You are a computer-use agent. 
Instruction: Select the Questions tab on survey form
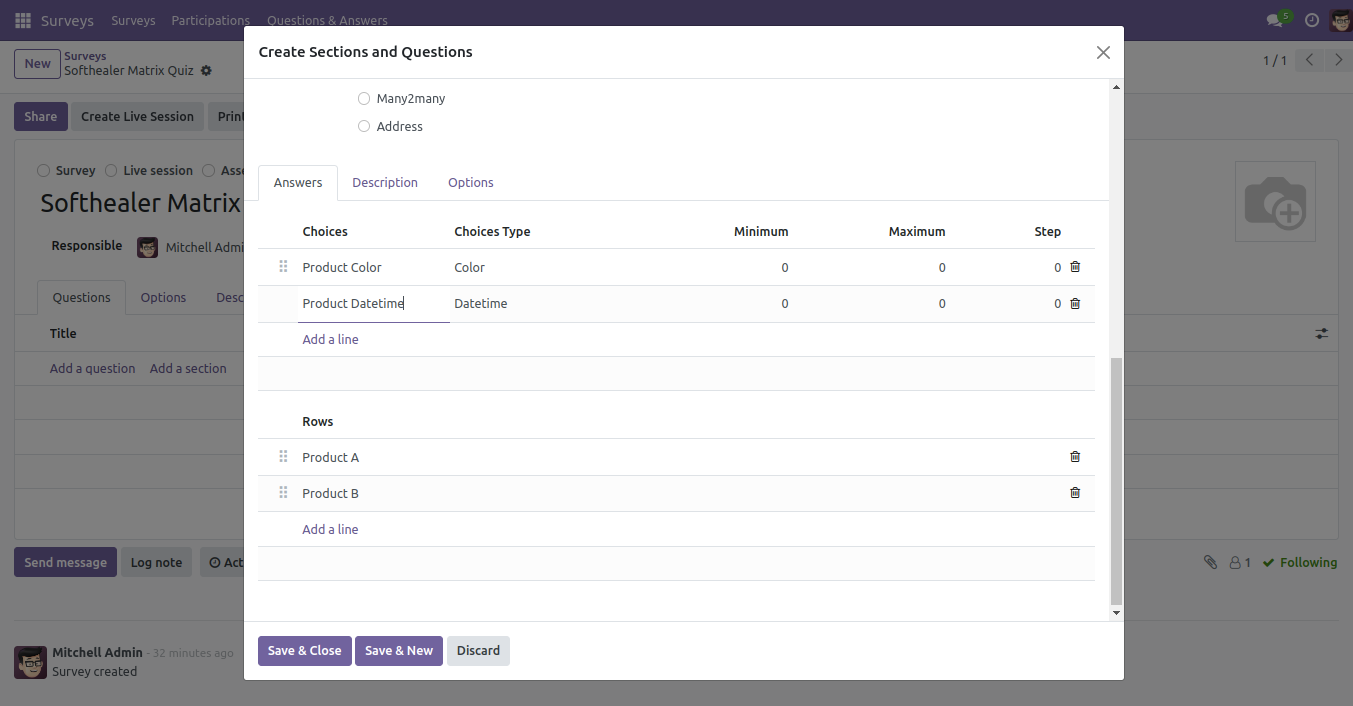[x=81, y=298]
